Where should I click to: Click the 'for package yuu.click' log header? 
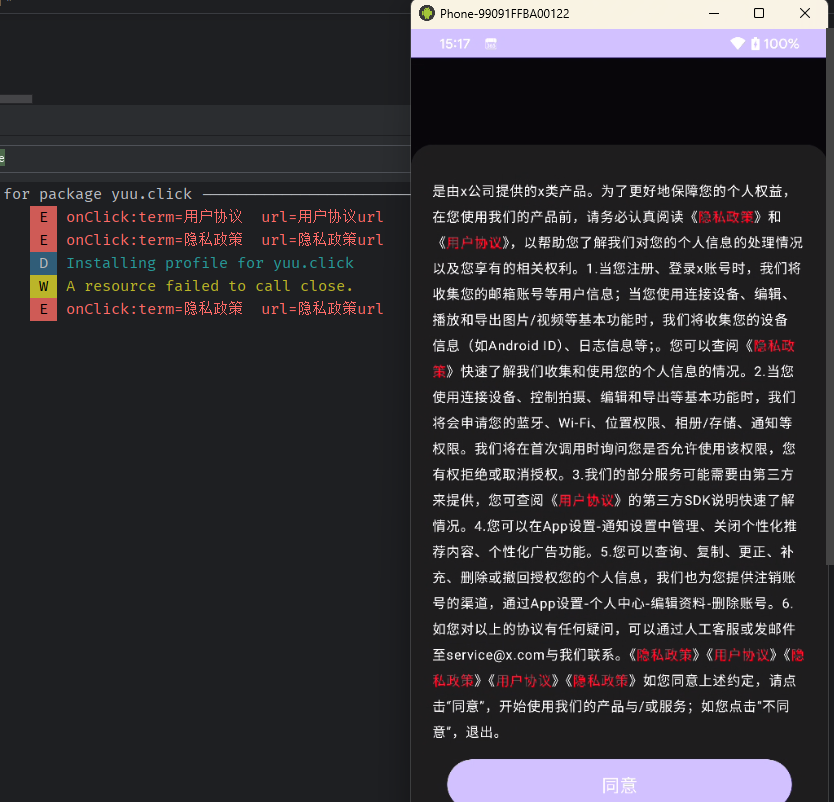98,194
